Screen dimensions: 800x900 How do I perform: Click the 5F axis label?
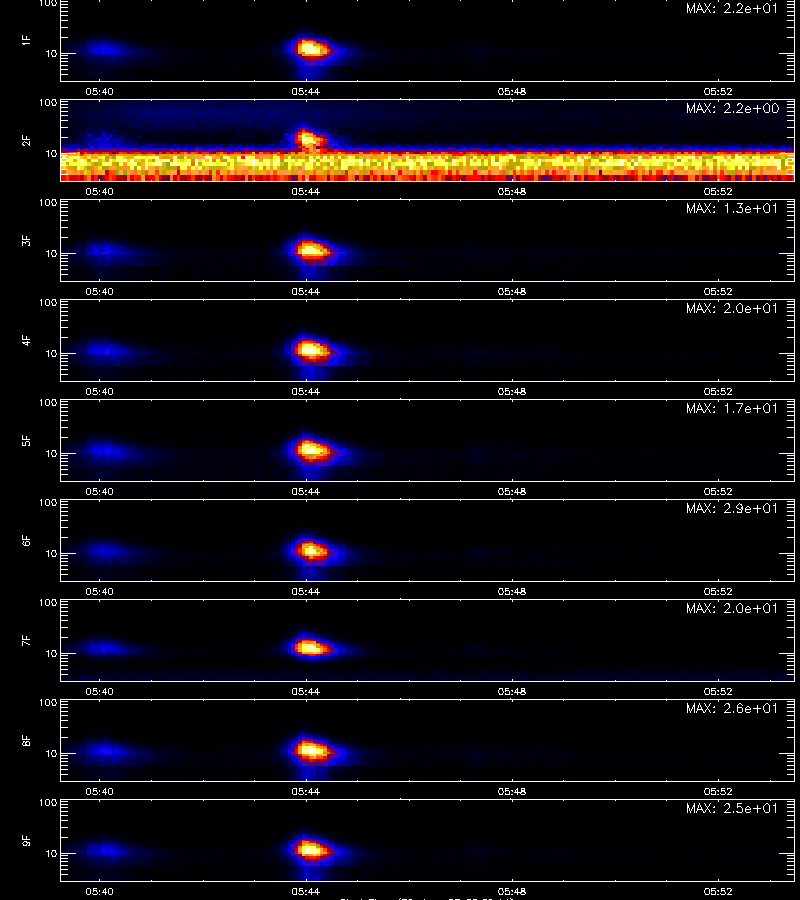tap(26, 440)
